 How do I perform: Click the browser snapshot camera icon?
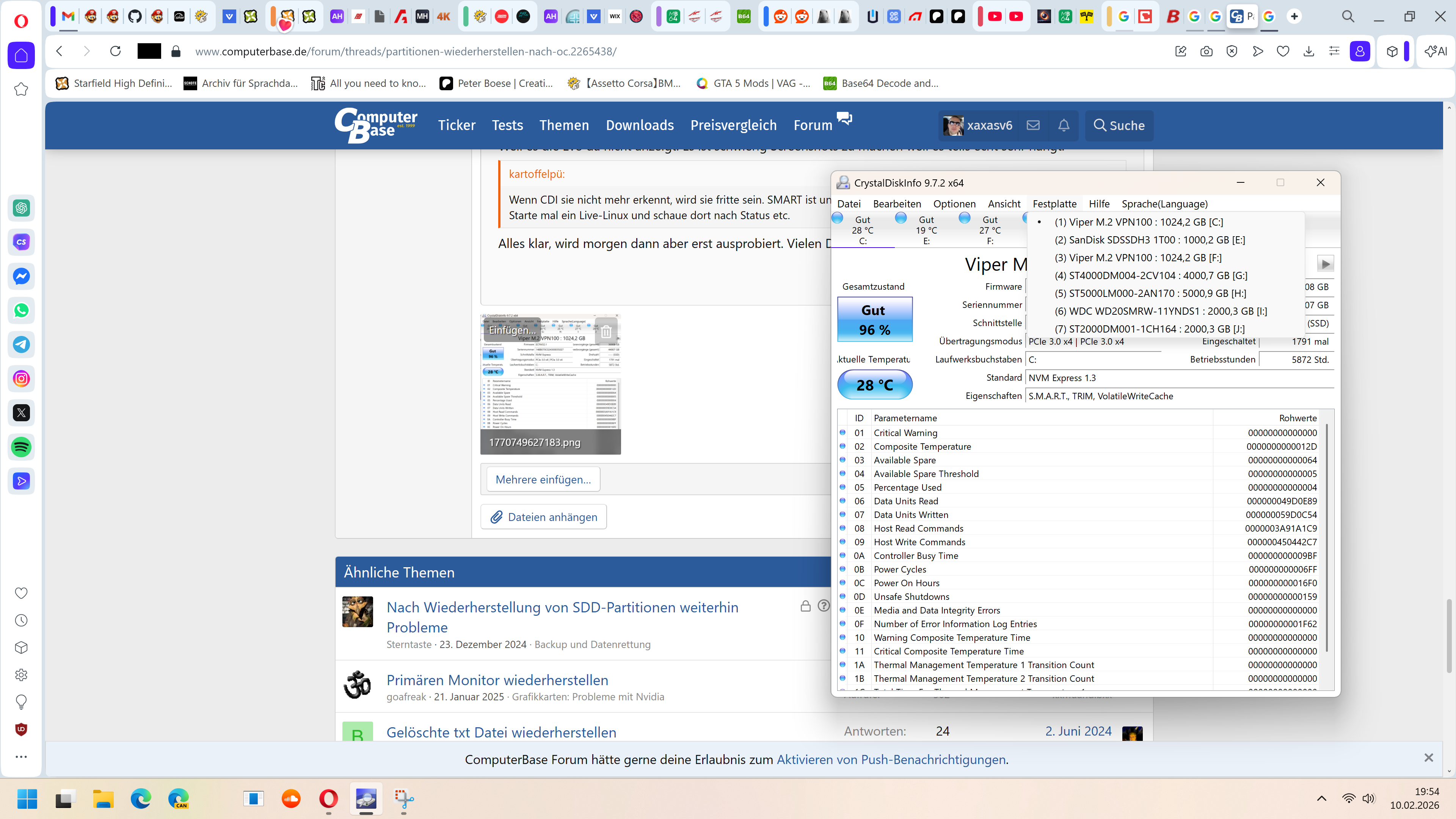[1206, 52]
